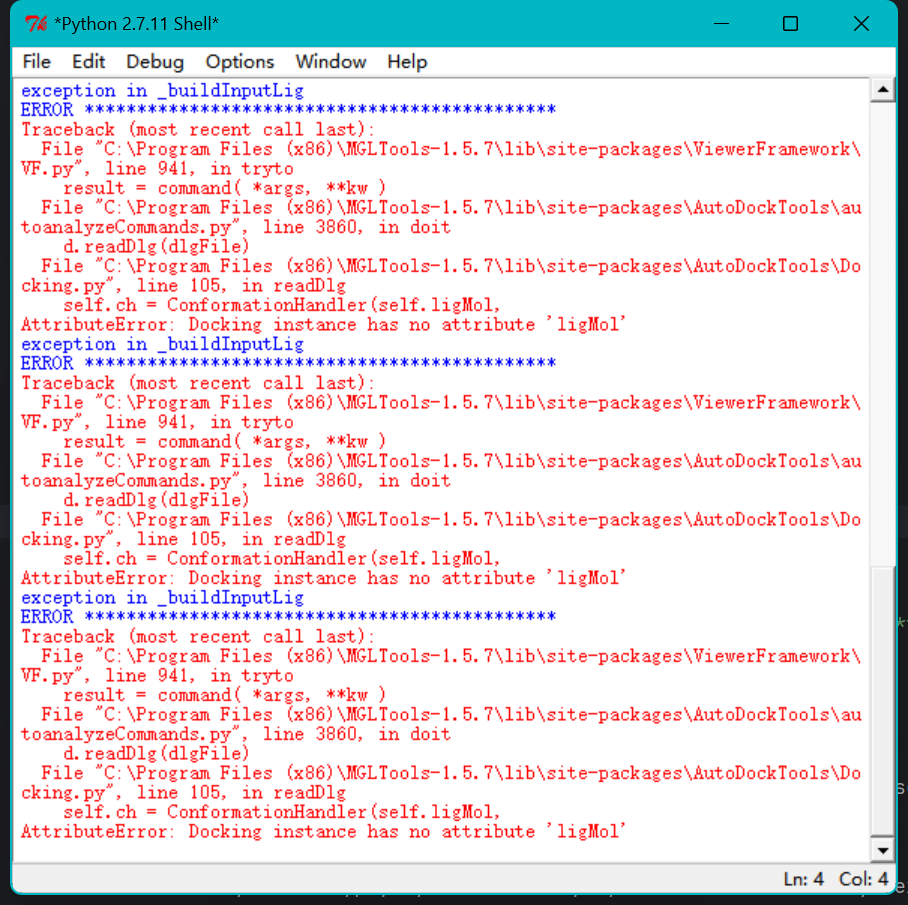Click the Col: 4 status indicator
Screen dimensions: 908x905
click(x=863, y=879)
